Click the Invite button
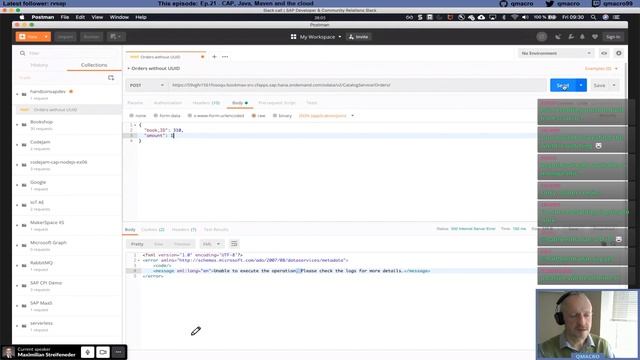Image resolution: width=640 pixels, height=360 pixels. point(358,37)
